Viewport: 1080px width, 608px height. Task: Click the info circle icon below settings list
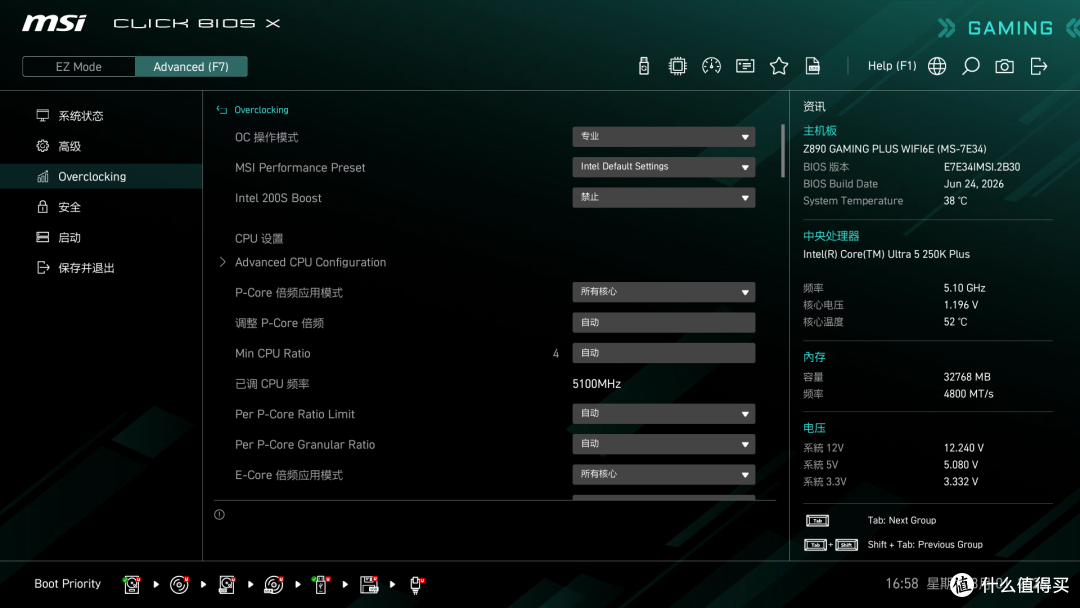(219, 514)
